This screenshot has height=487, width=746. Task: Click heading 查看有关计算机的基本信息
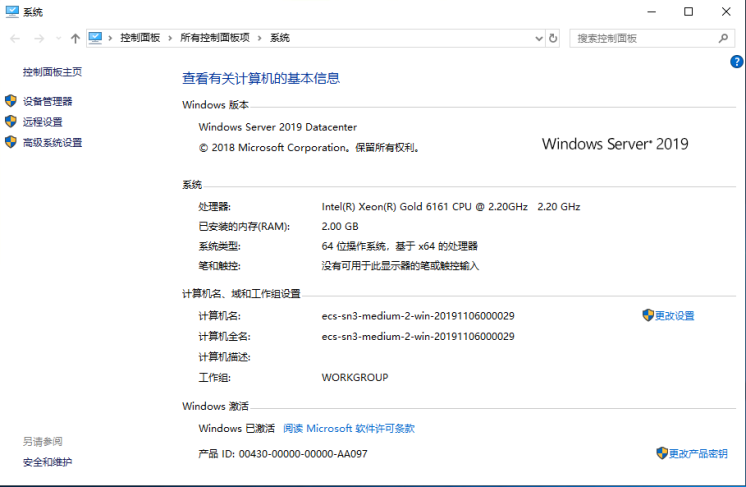tap(261, 78)
